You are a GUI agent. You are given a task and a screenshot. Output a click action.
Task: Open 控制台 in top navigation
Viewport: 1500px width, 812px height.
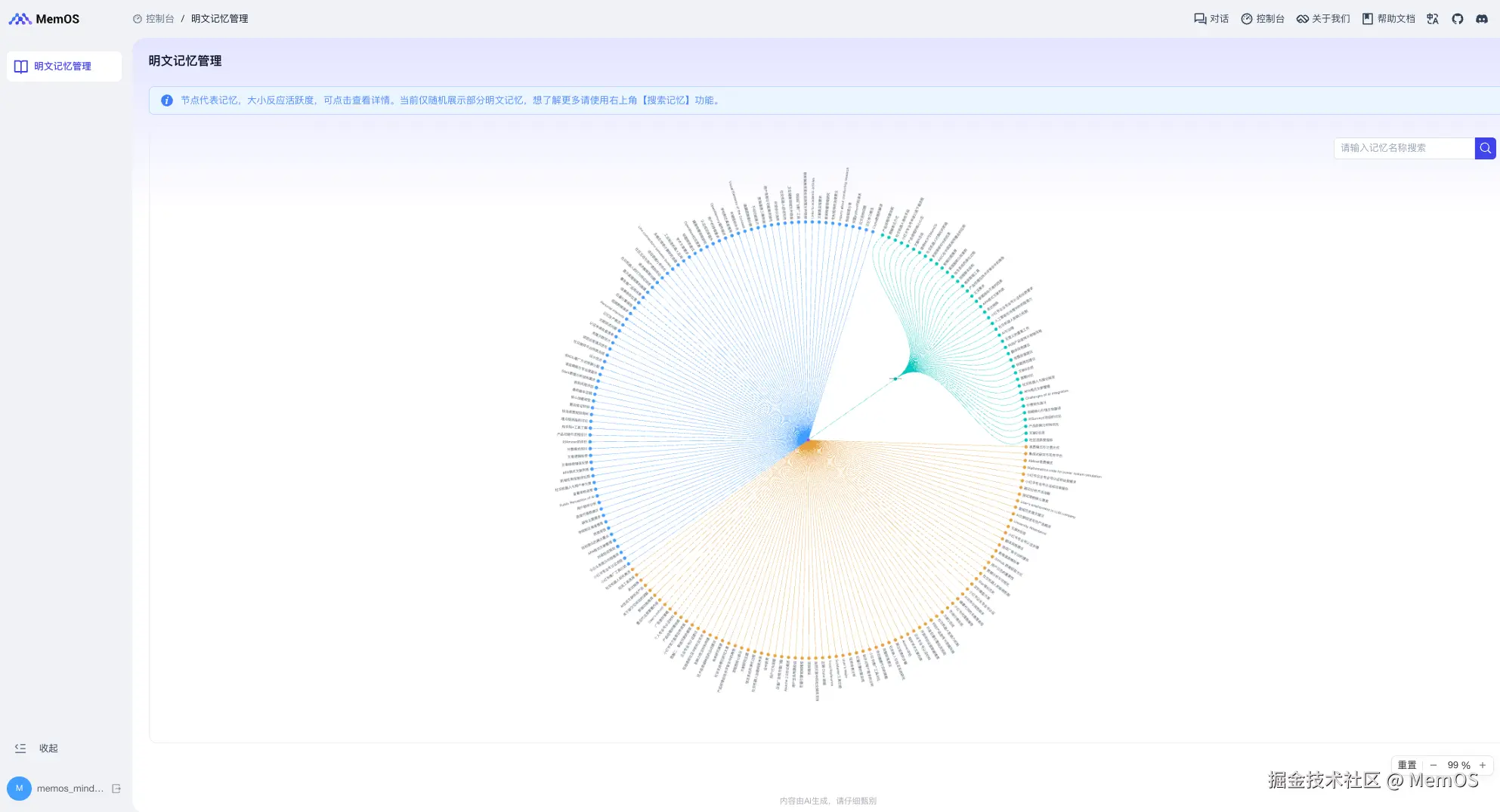pos(1263,19)
